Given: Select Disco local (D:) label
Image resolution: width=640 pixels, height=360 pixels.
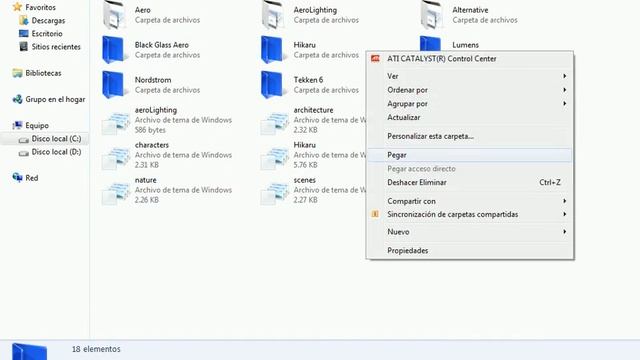Looking at the screenshot, I should pyautogui.click(x=56, y=152).
